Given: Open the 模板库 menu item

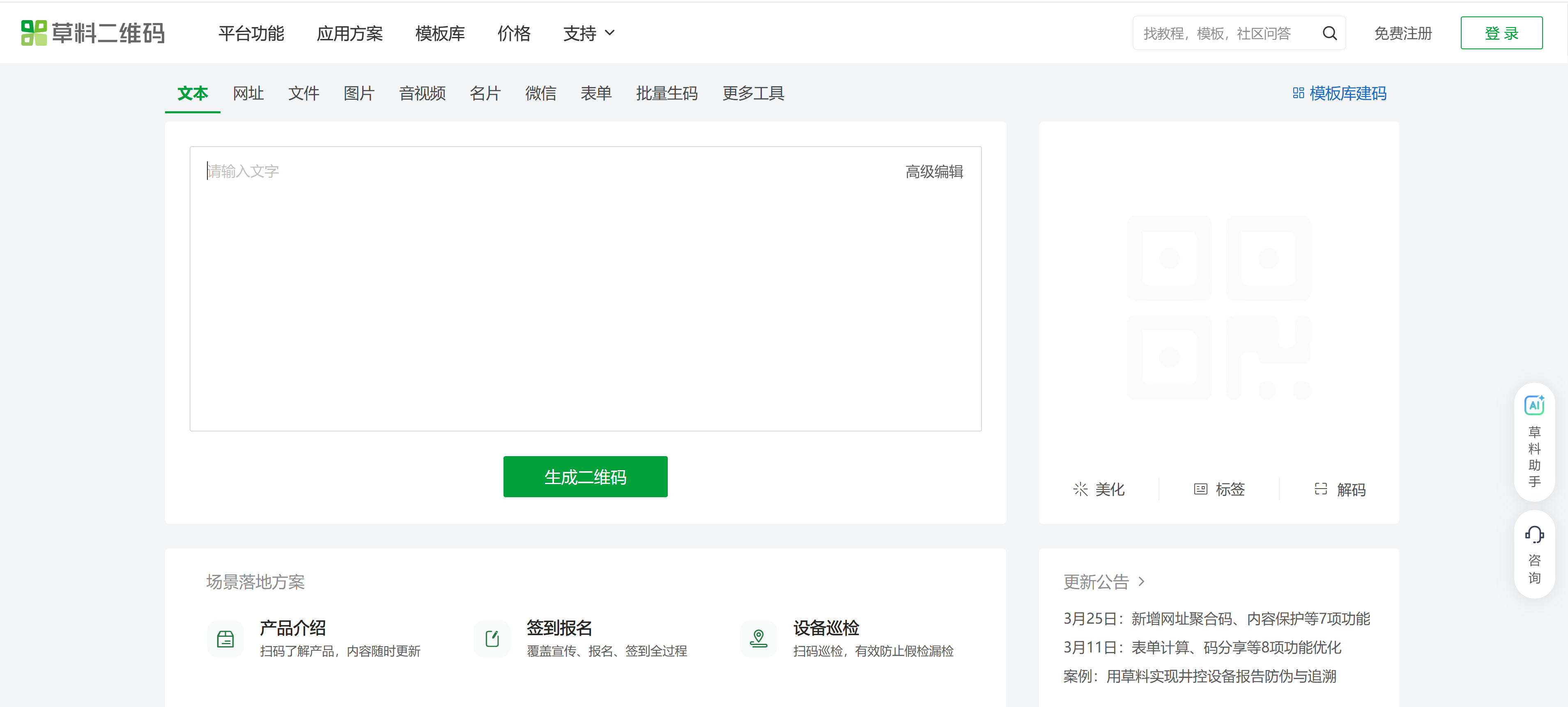Looking at the screenshot, I should [439, 34].
